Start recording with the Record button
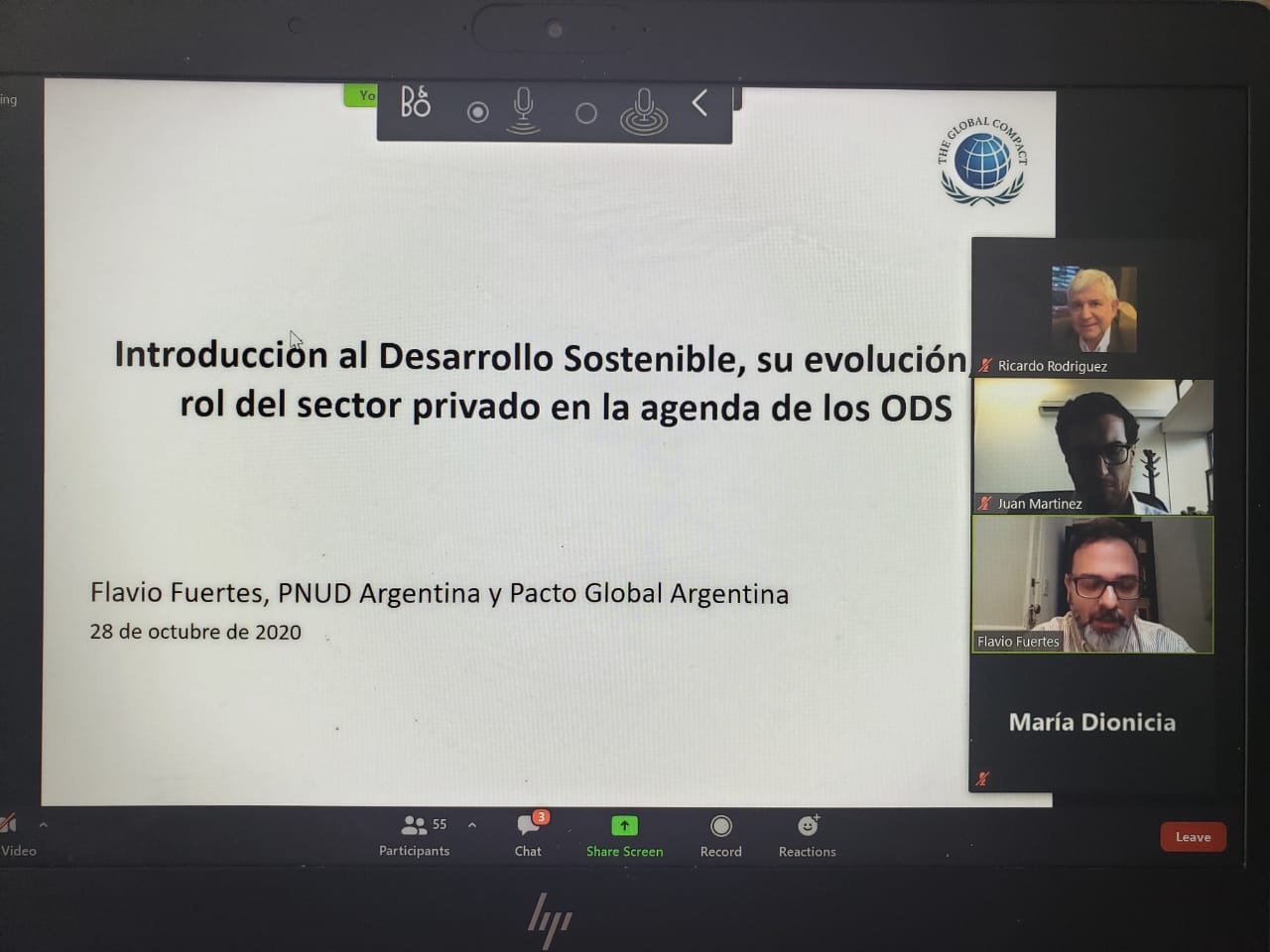The image size is (1270, 952). click(721, 835)
